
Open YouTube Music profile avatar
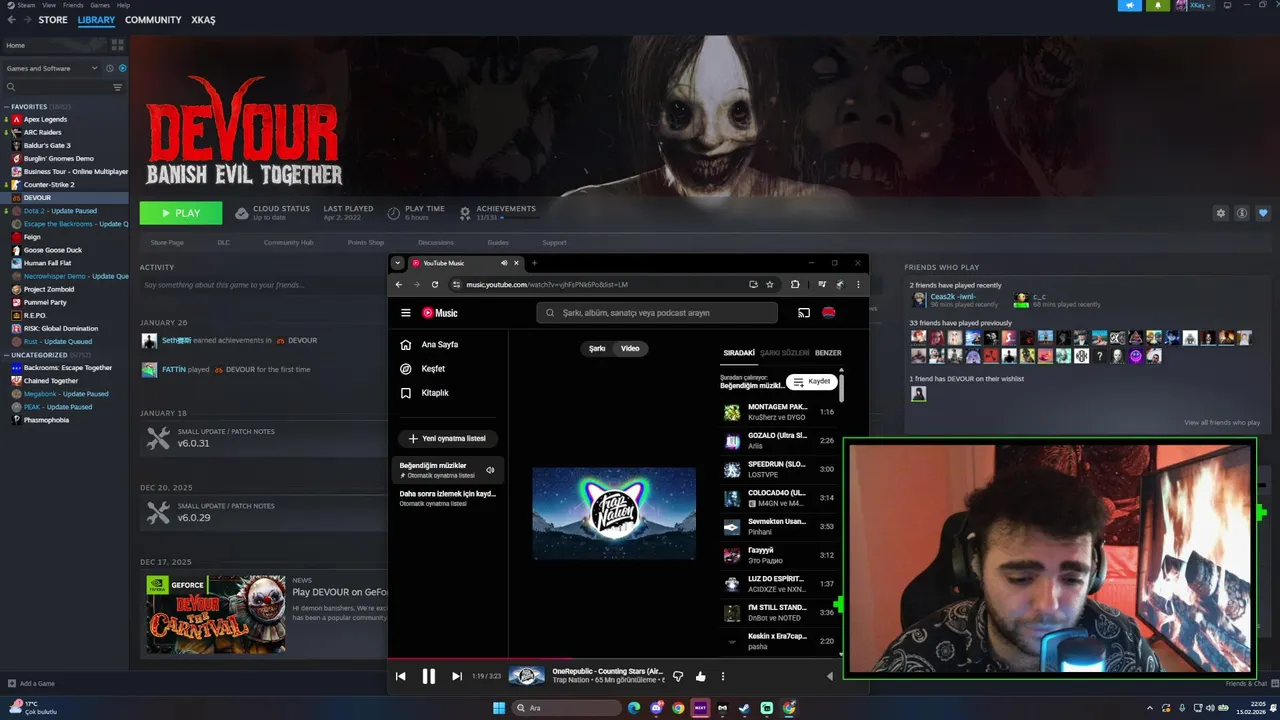point(828,313)
